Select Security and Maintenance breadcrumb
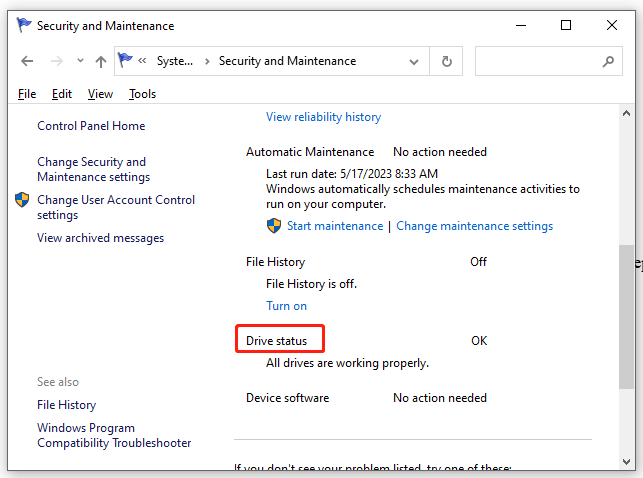The image size is (643, 478). tap(287, 61)
